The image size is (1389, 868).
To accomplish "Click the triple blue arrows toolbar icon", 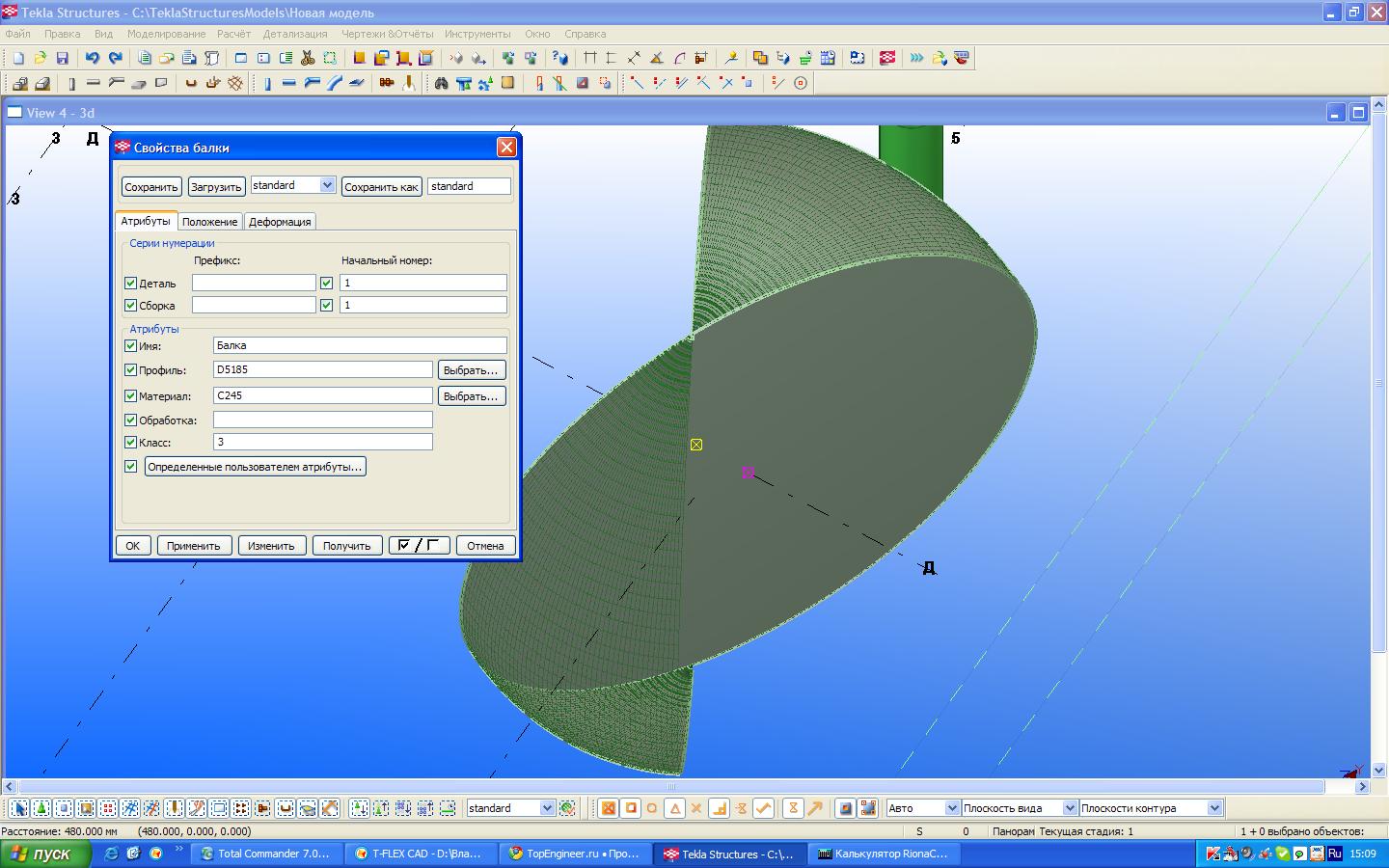I will coord(915,58).
